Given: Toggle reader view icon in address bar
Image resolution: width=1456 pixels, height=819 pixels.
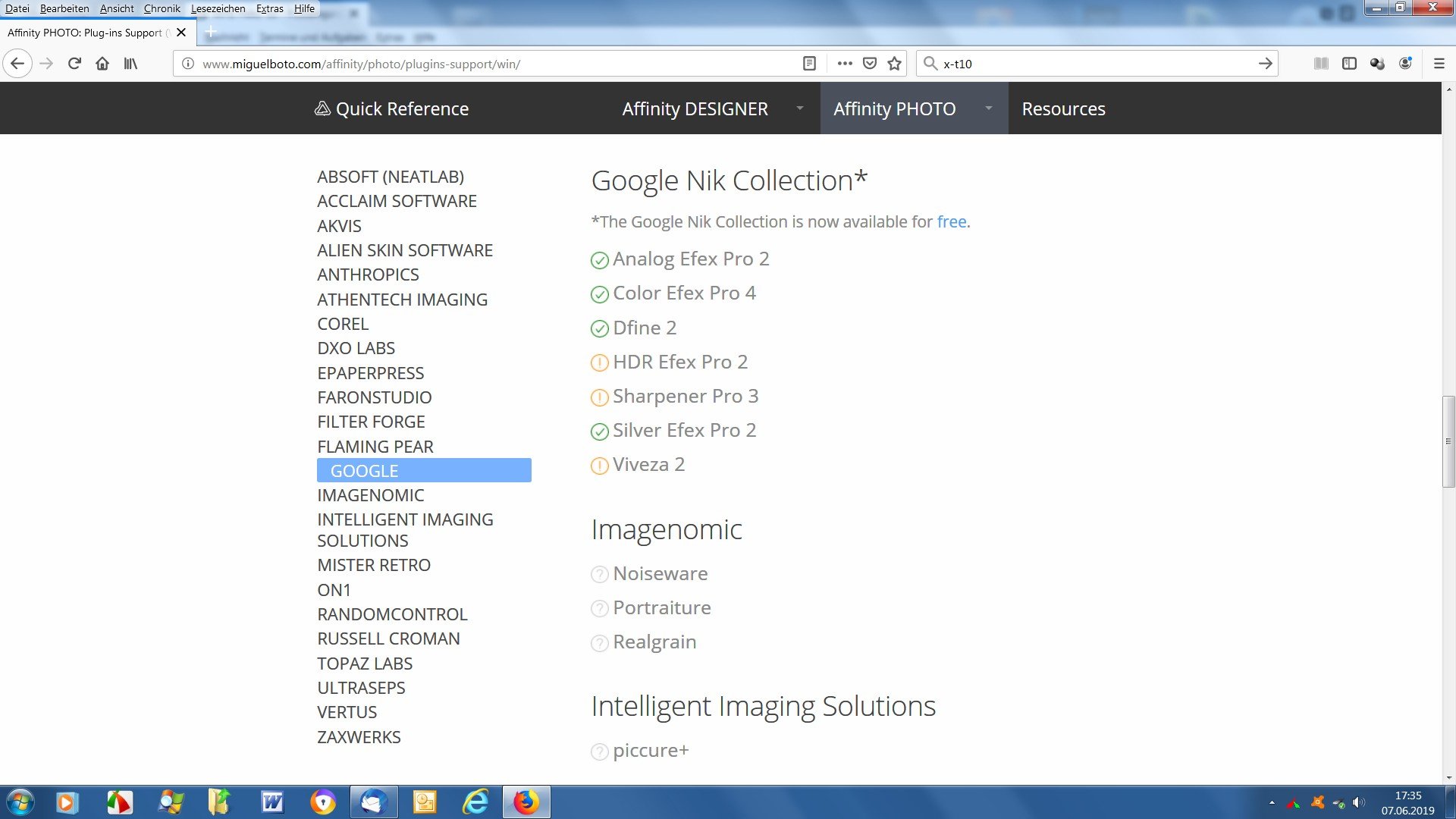Looking at the screenshot, I should coord(809,64).
